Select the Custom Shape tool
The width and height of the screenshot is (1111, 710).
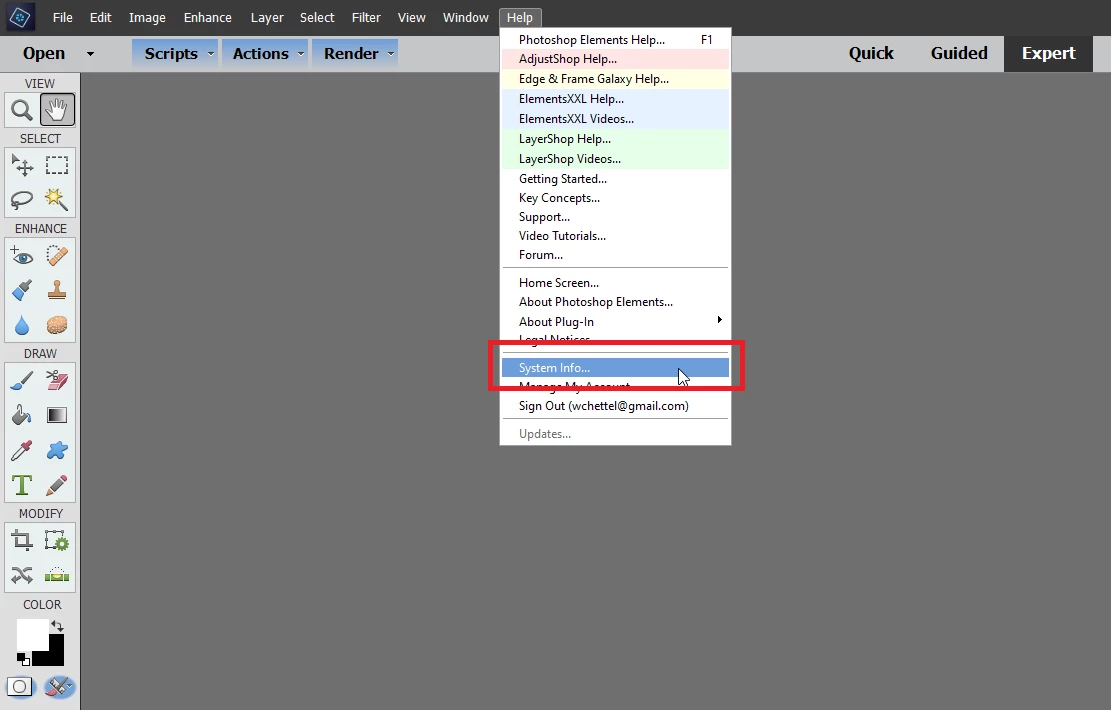(x=57, y=450)
